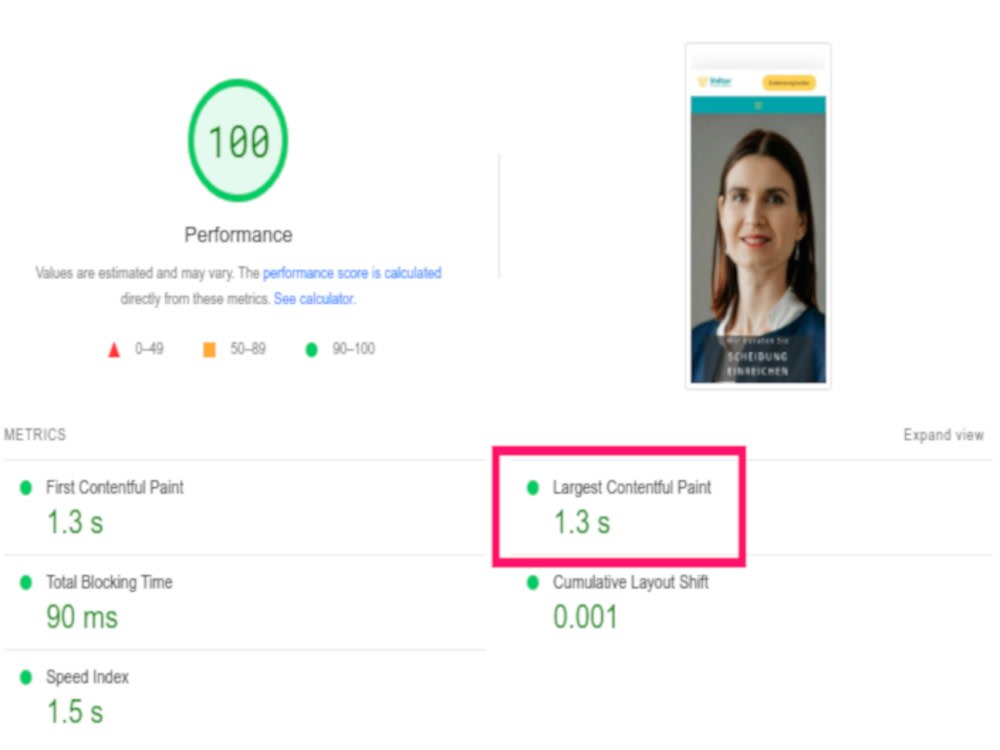Viewport: 1000px width, 750px height.
Task: Click the mobile page screenshot thumbnail
Action: pos(758,216)
